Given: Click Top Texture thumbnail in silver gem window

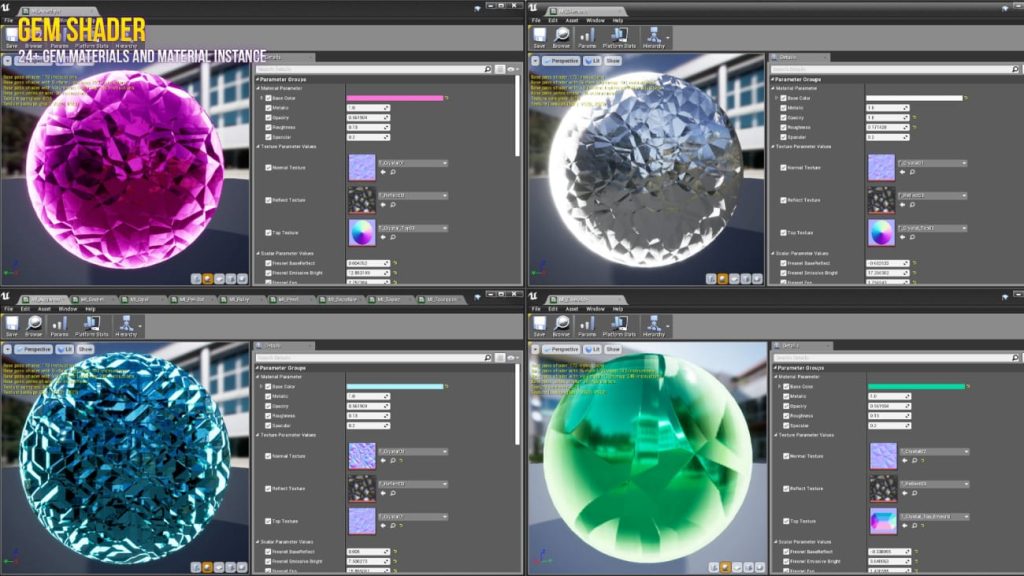Looking at the screenshot, I should tap(881, 232).
